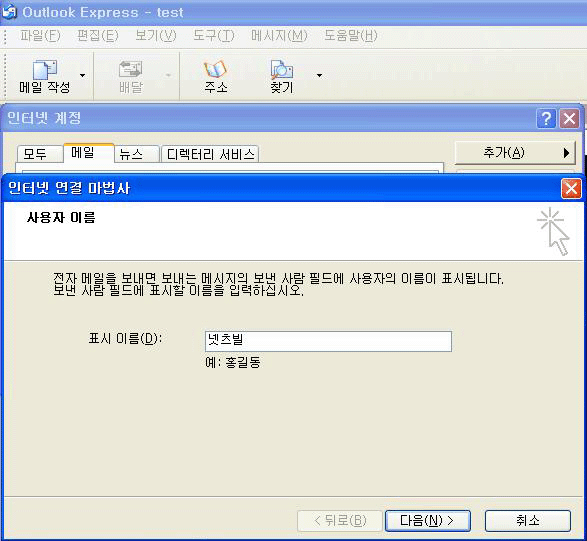Expand the 메일 작성 dropdown arrow
The width and height of the screenshot is (587, 541).
[82, 76]
